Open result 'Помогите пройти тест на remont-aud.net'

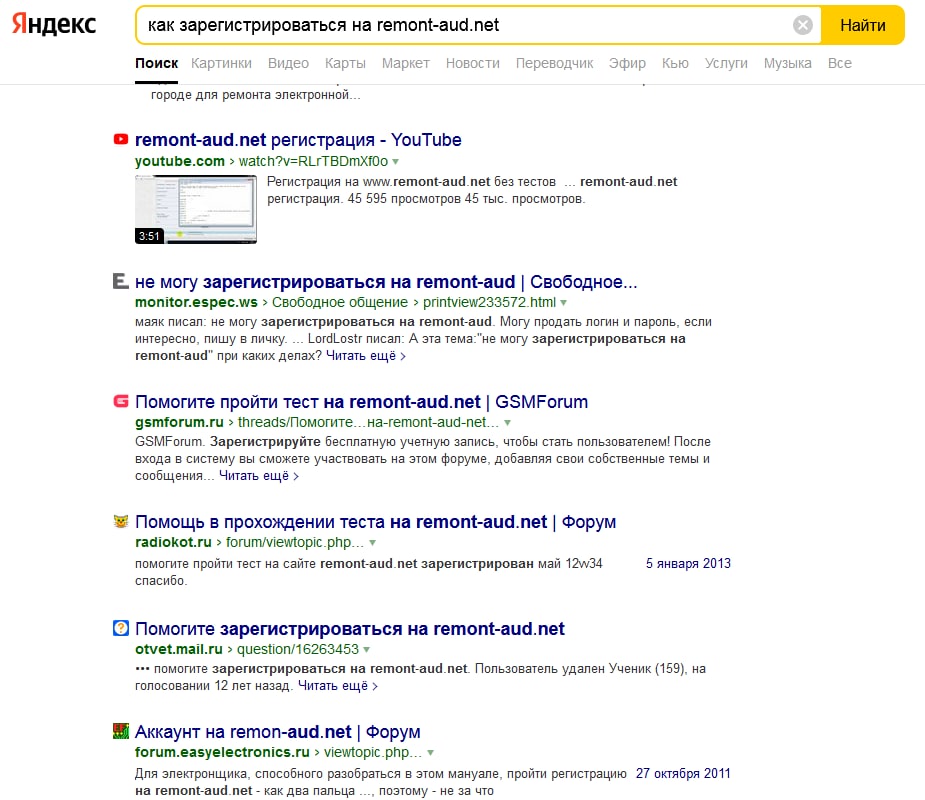(x=361, y=402)
